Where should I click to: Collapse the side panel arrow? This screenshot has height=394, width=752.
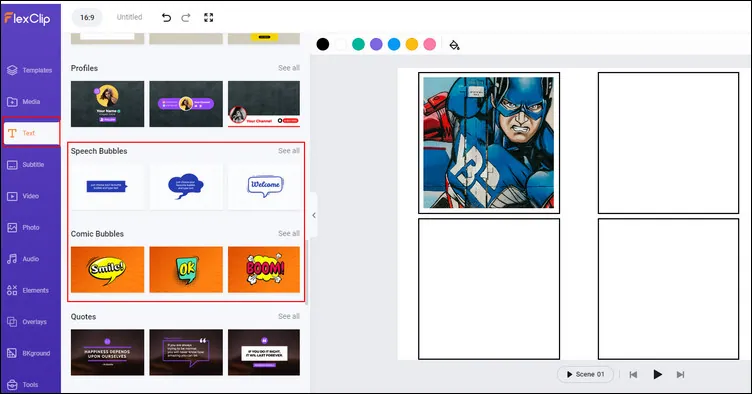point(314,215)
